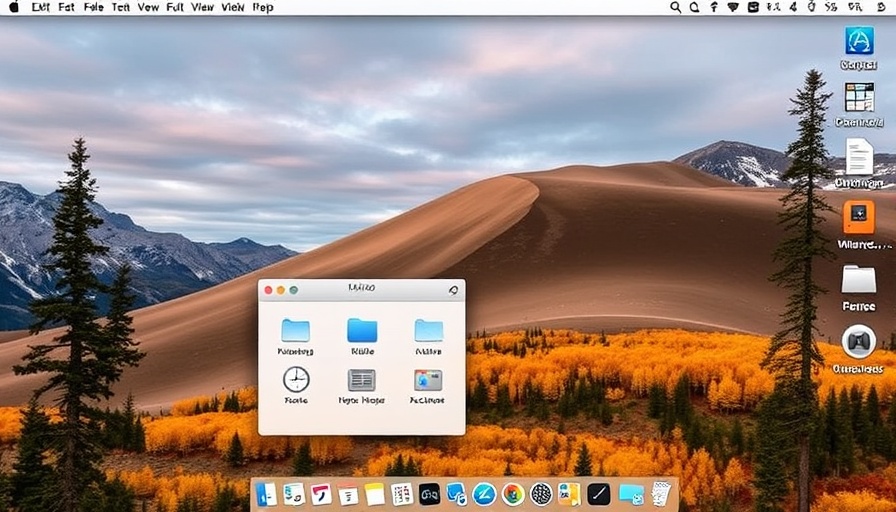Screen dimensions: 896x512
Task: Open the blue circle Z-stroke dock icon
Action: tap(484, 494)
